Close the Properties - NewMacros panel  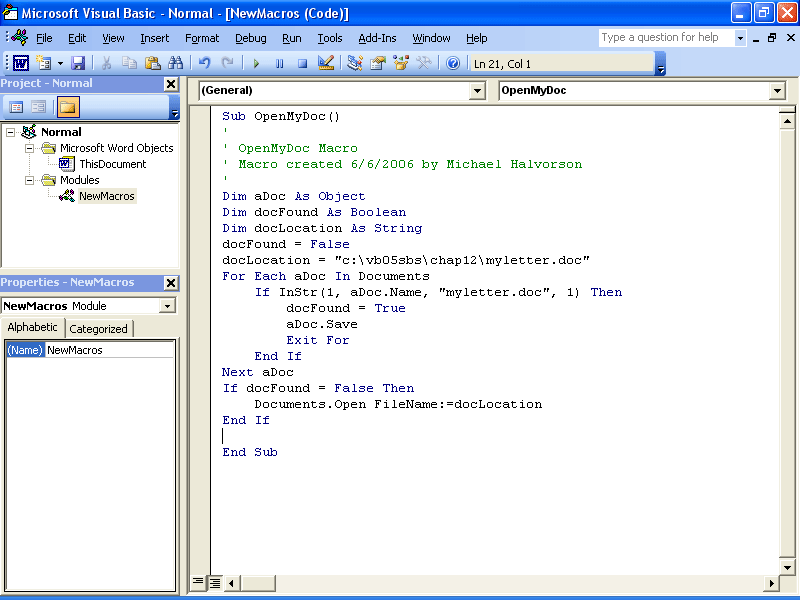170,283
